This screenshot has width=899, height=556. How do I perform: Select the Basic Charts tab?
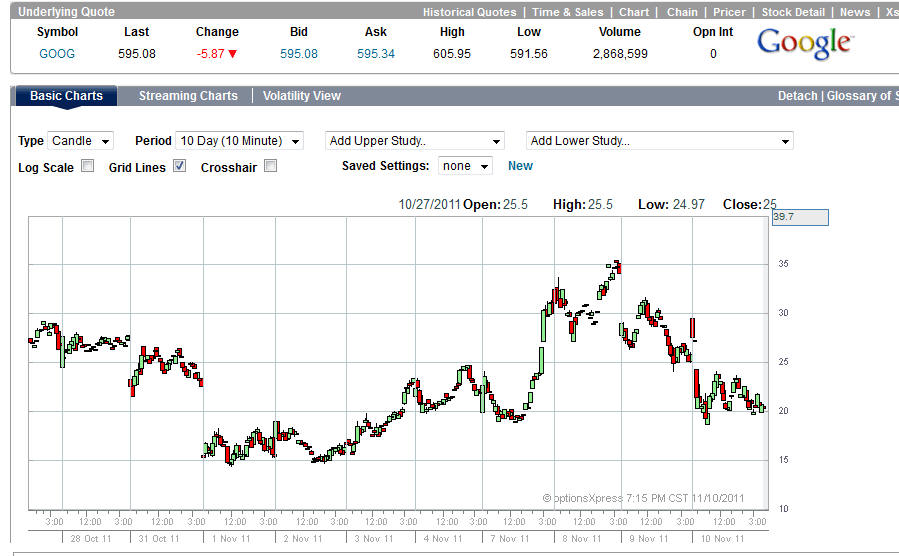(66, 96)
